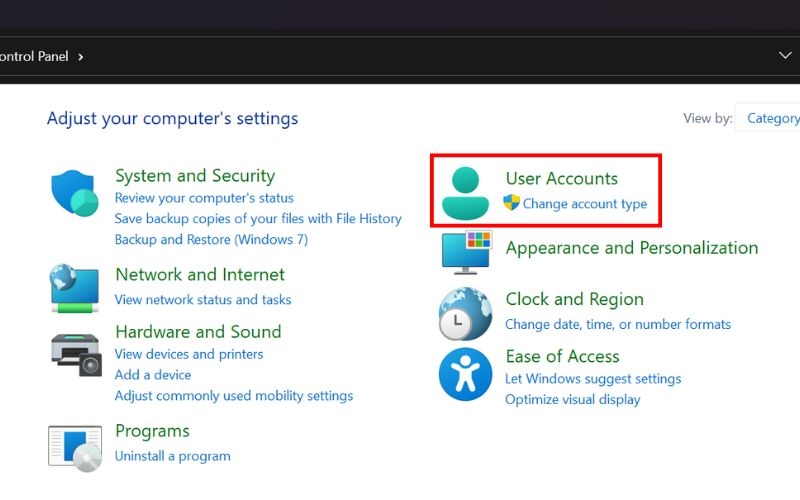Expand the address bar history chevron
Screen dimensions: 800x500
coord(785,56)
